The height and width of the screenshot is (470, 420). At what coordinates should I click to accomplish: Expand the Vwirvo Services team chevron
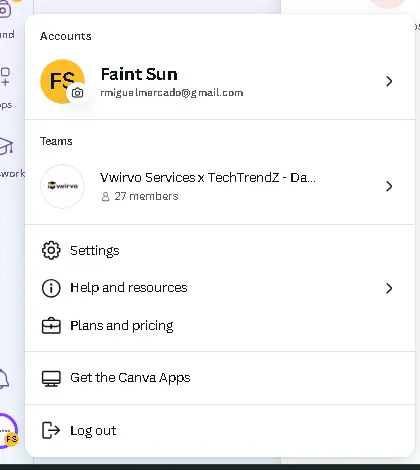[x=389, y=186]
